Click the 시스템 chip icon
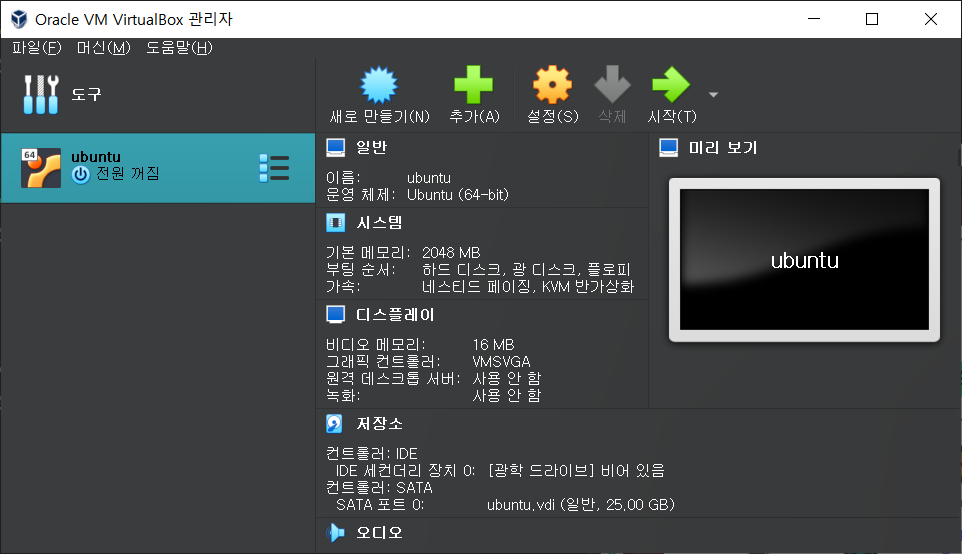The width and height of the screenshot is (962, 554). coord(336,223)
